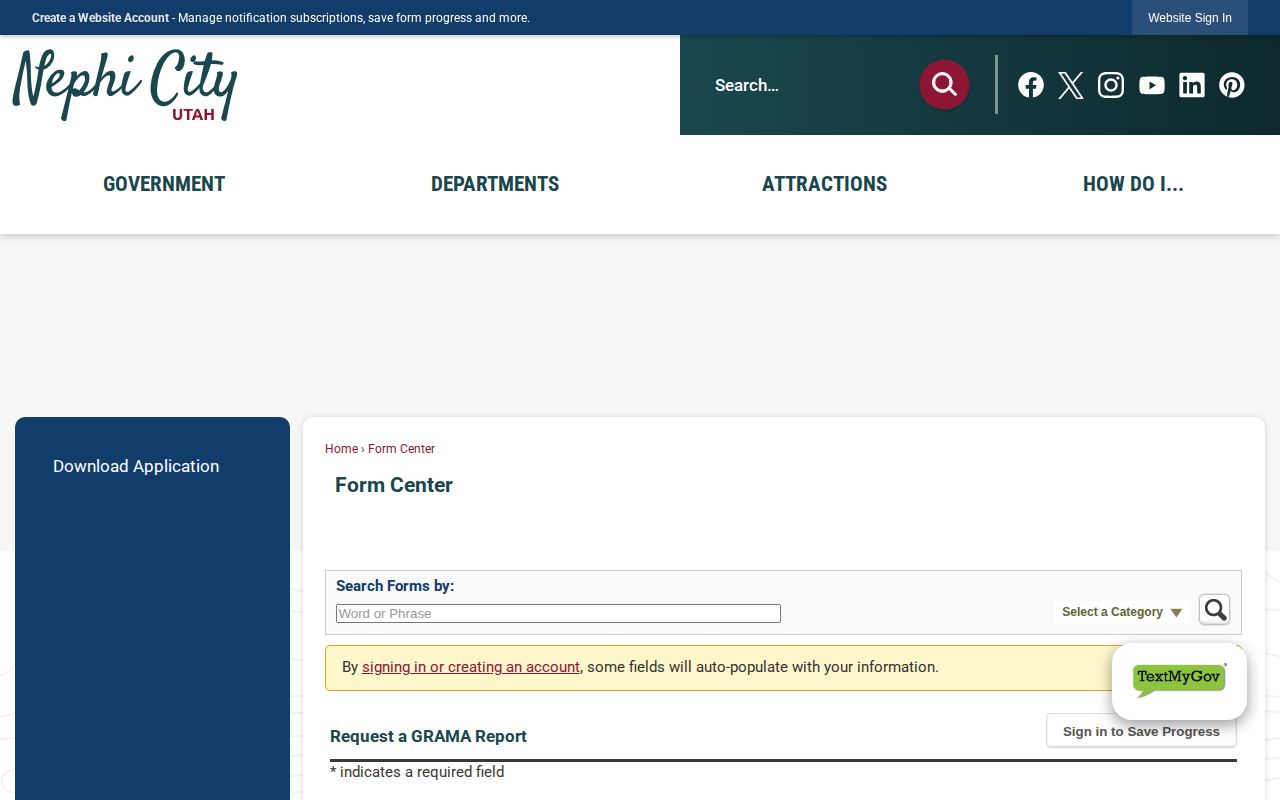
Task: Click the Form Center breadcrumb link
Action: click(401, 449)
